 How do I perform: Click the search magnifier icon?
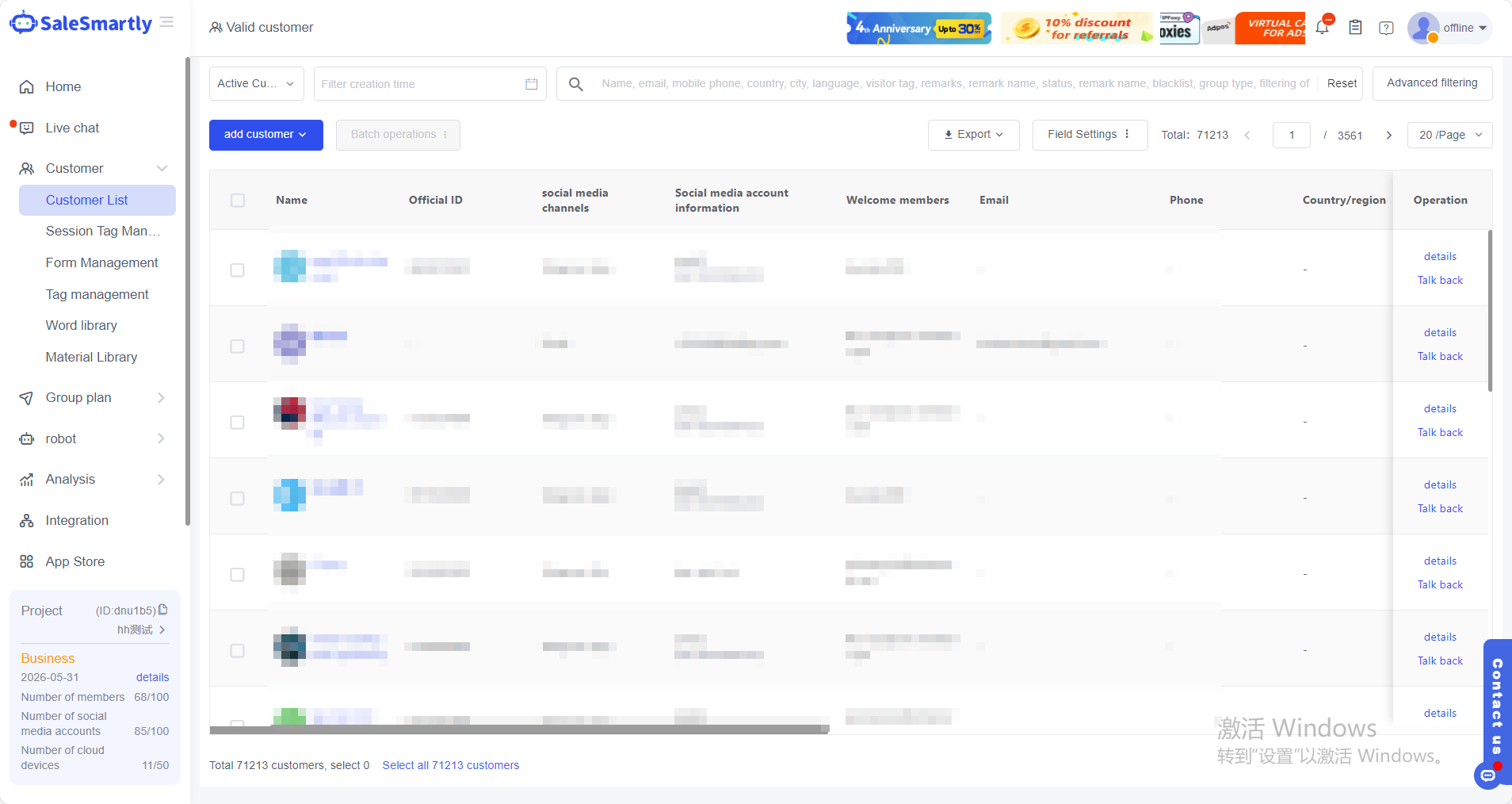click(576, 84)
